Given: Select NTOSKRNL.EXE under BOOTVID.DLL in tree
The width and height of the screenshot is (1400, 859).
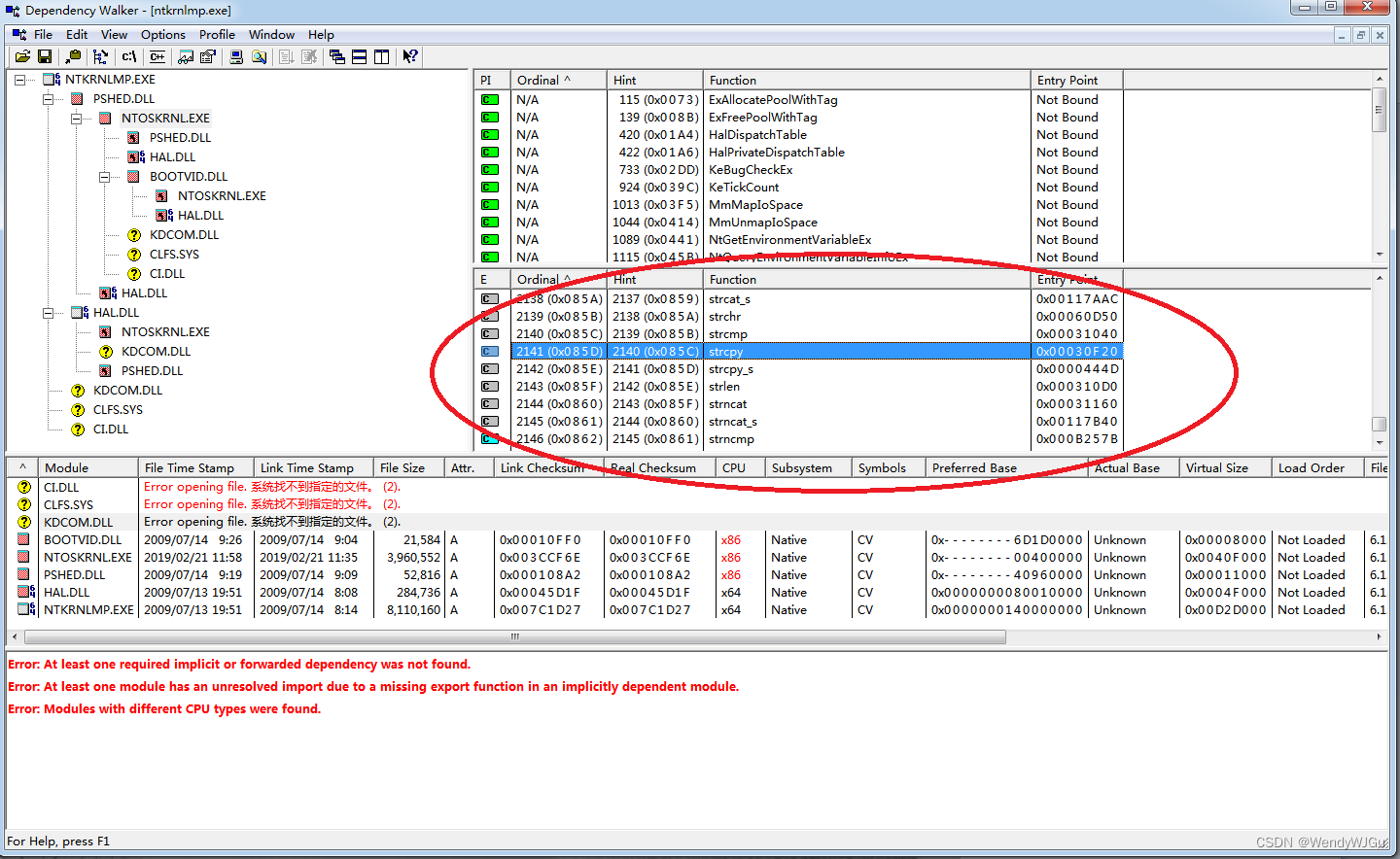Looking at the screenshot, I should (222, 196).
